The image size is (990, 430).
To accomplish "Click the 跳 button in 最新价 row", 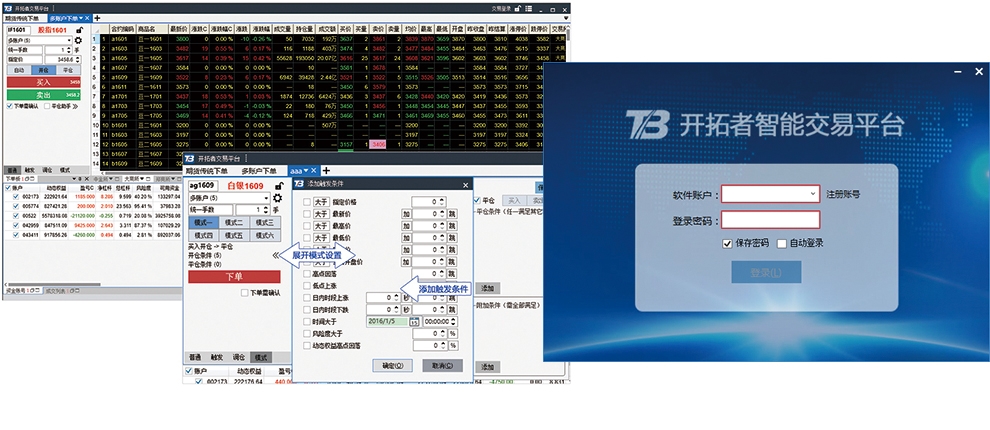I will 452,214.
